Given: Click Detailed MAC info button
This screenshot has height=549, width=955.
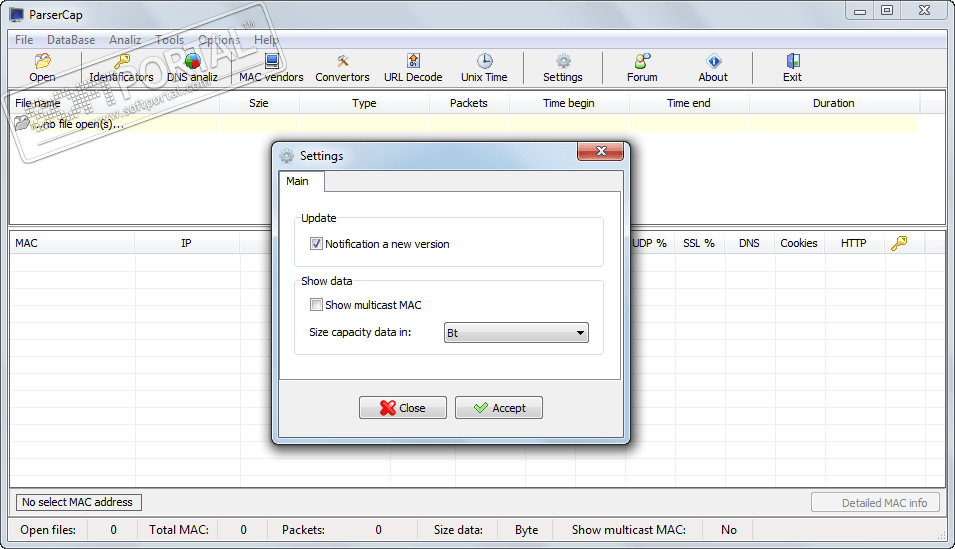Looking at the screenshot, I should [x=875, y=503].
